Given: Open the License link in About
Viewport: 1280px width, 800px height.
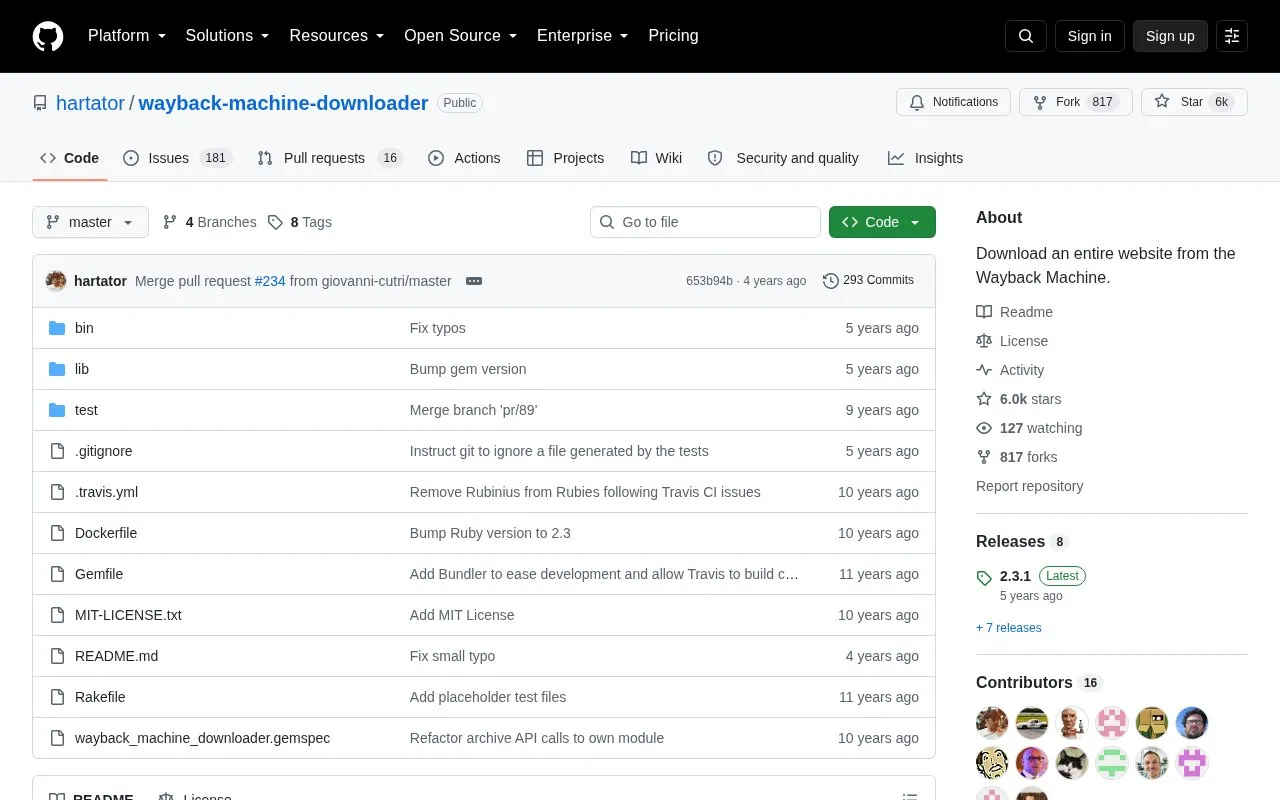Looking at the screenshot, I should pos(1012,341).
